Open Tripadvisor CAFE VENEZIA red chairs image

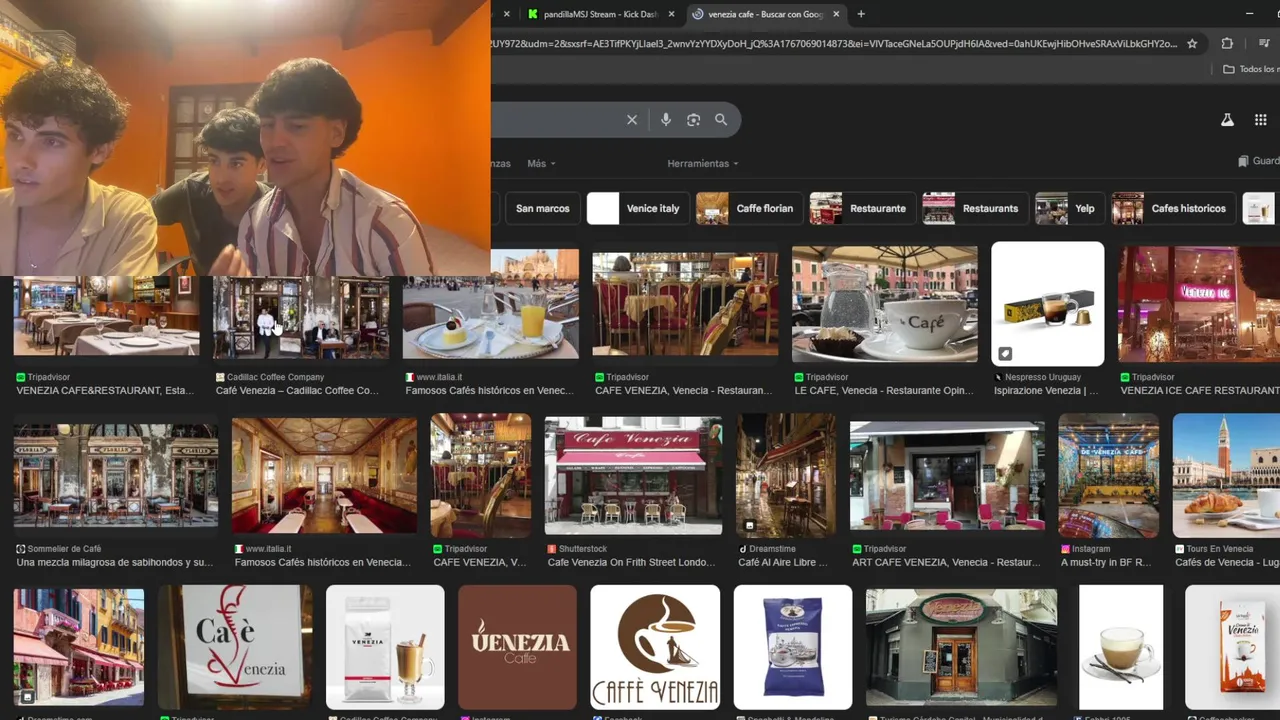(685, 304)
